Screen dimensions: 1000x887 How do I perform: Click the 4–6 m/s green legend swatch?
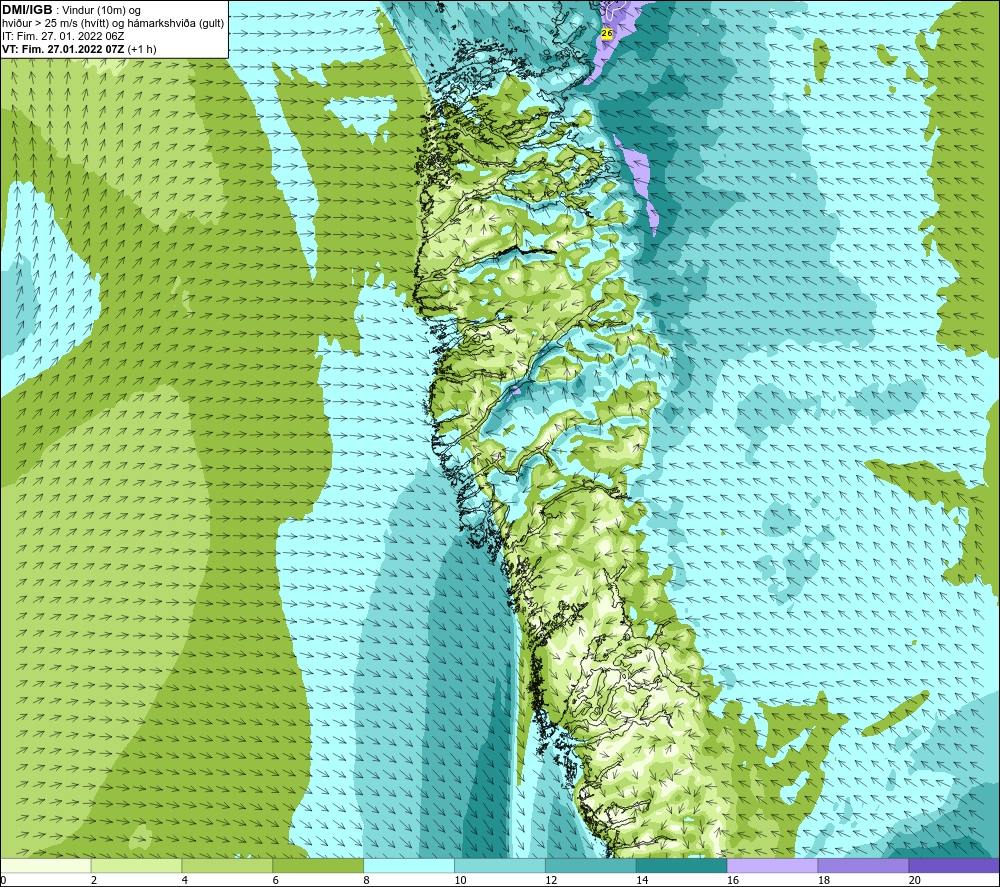pyautogui.click(x=227, y=865)
